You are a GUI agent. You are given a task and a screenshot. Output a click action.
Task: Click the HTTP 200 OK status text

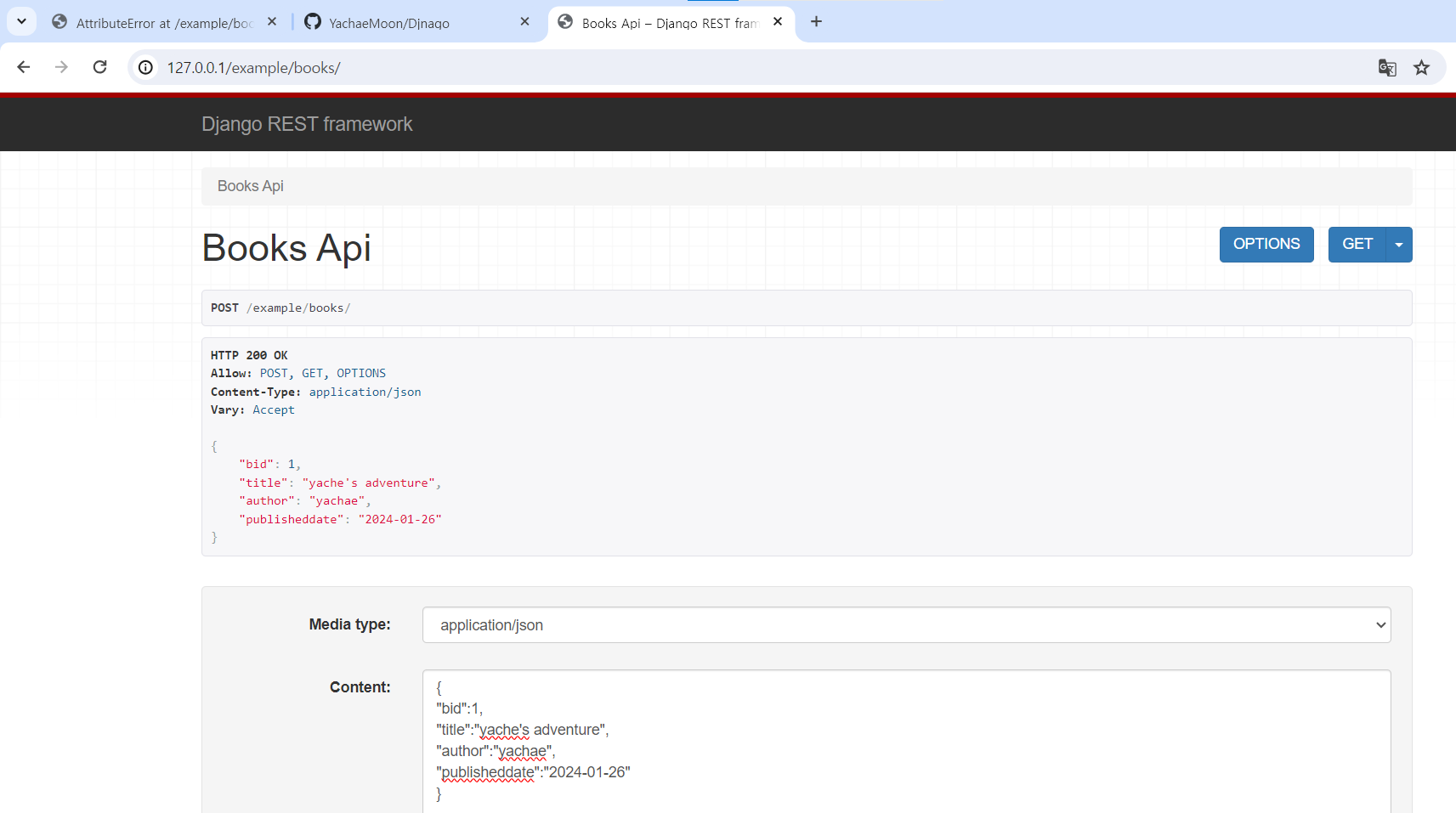pyautogui.click(x=249, y=355)
